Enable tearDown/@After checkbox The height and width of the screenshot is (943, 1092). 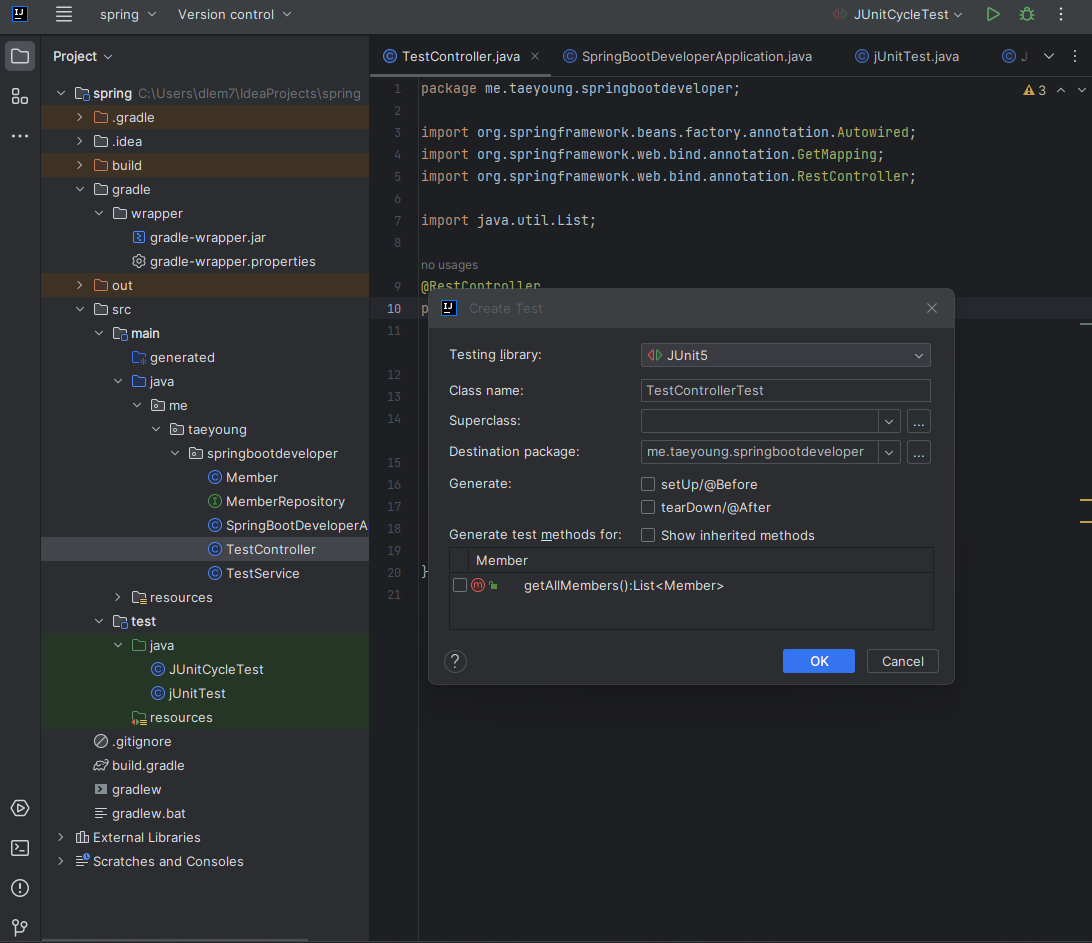648,507
